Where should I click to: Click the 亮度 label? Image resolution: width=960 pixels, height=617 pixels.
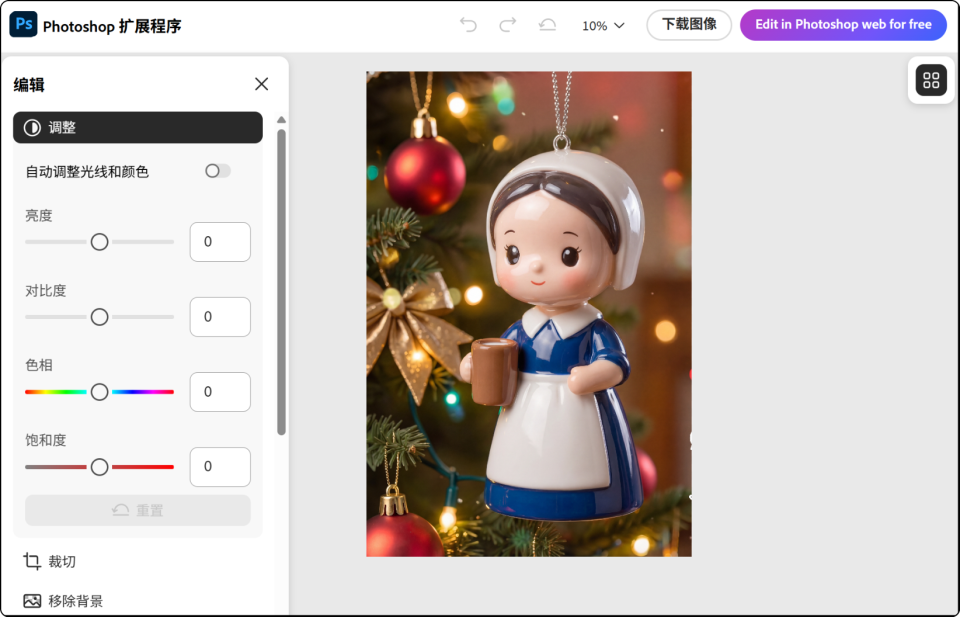(39, 215)
